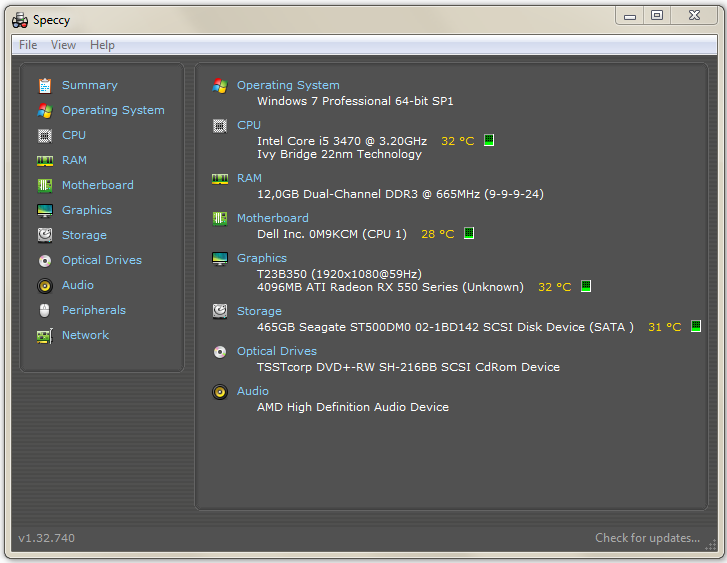The width and height of the screenshot is (727, 563).
Task: Click the Storage disk icon in main panel
Action: 220,311
